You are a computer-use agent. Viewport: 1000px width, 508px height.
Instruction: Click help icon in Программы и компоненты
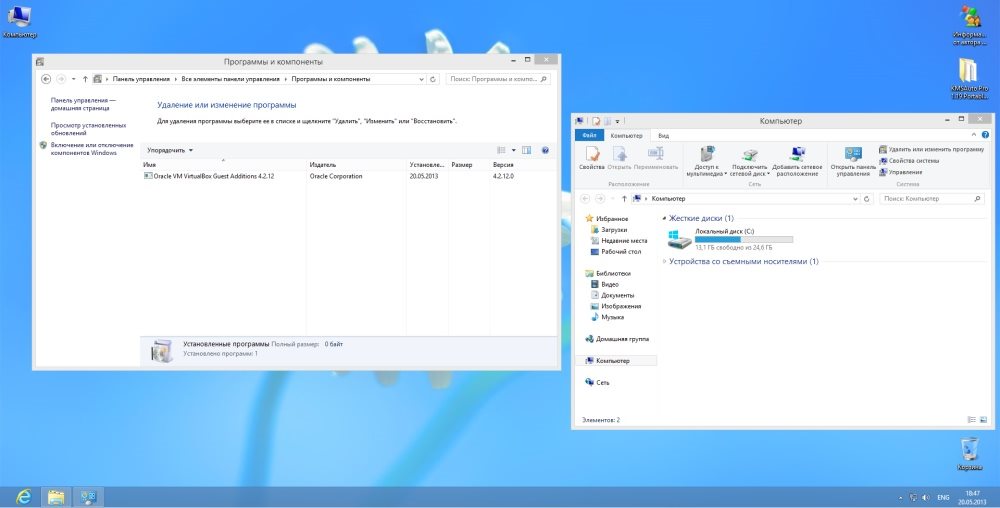pyautogui.click(x=545, y=150)
